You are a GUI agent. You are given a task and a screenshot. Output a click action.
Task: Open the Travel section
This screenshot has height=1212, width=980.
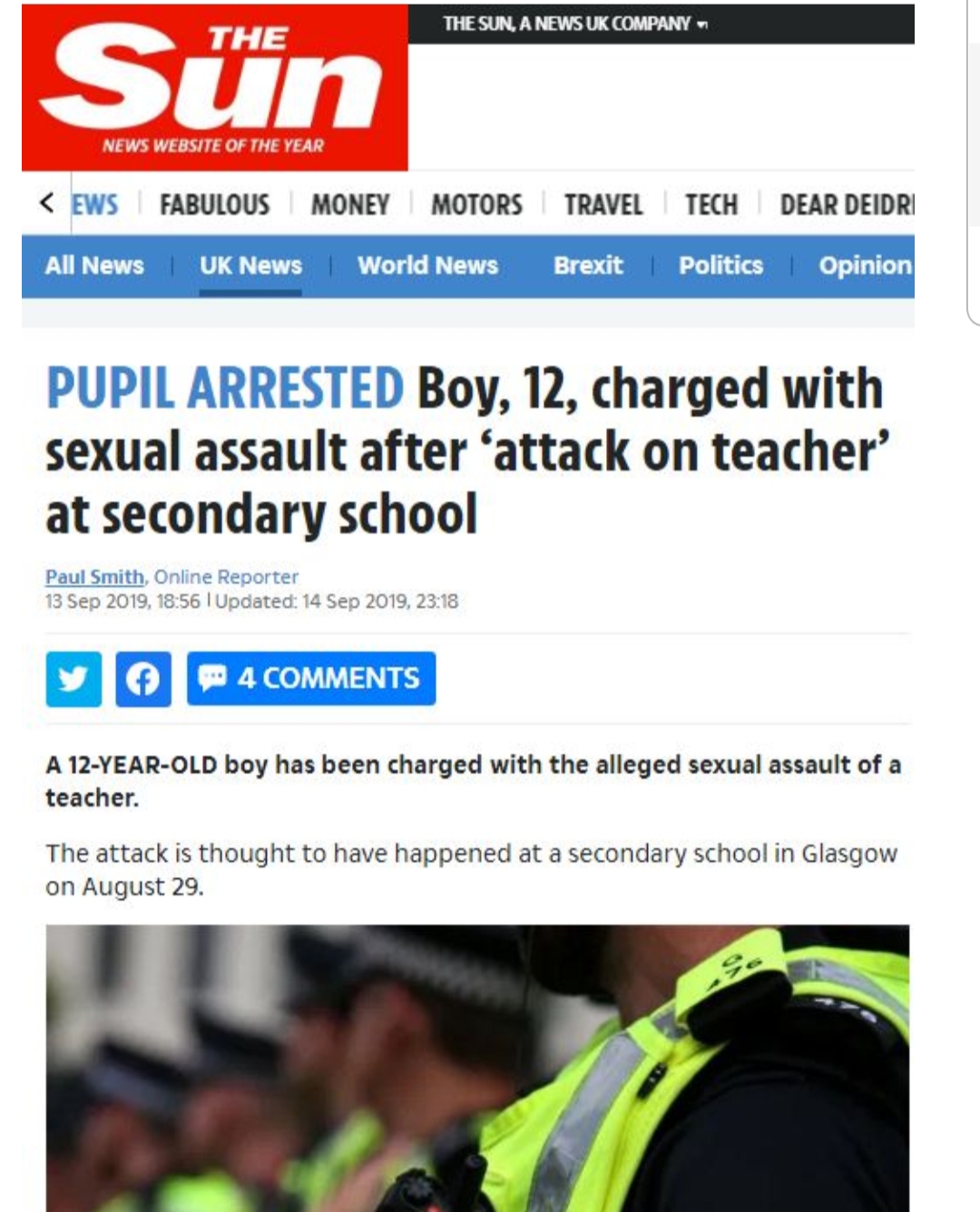click(603, 204)
